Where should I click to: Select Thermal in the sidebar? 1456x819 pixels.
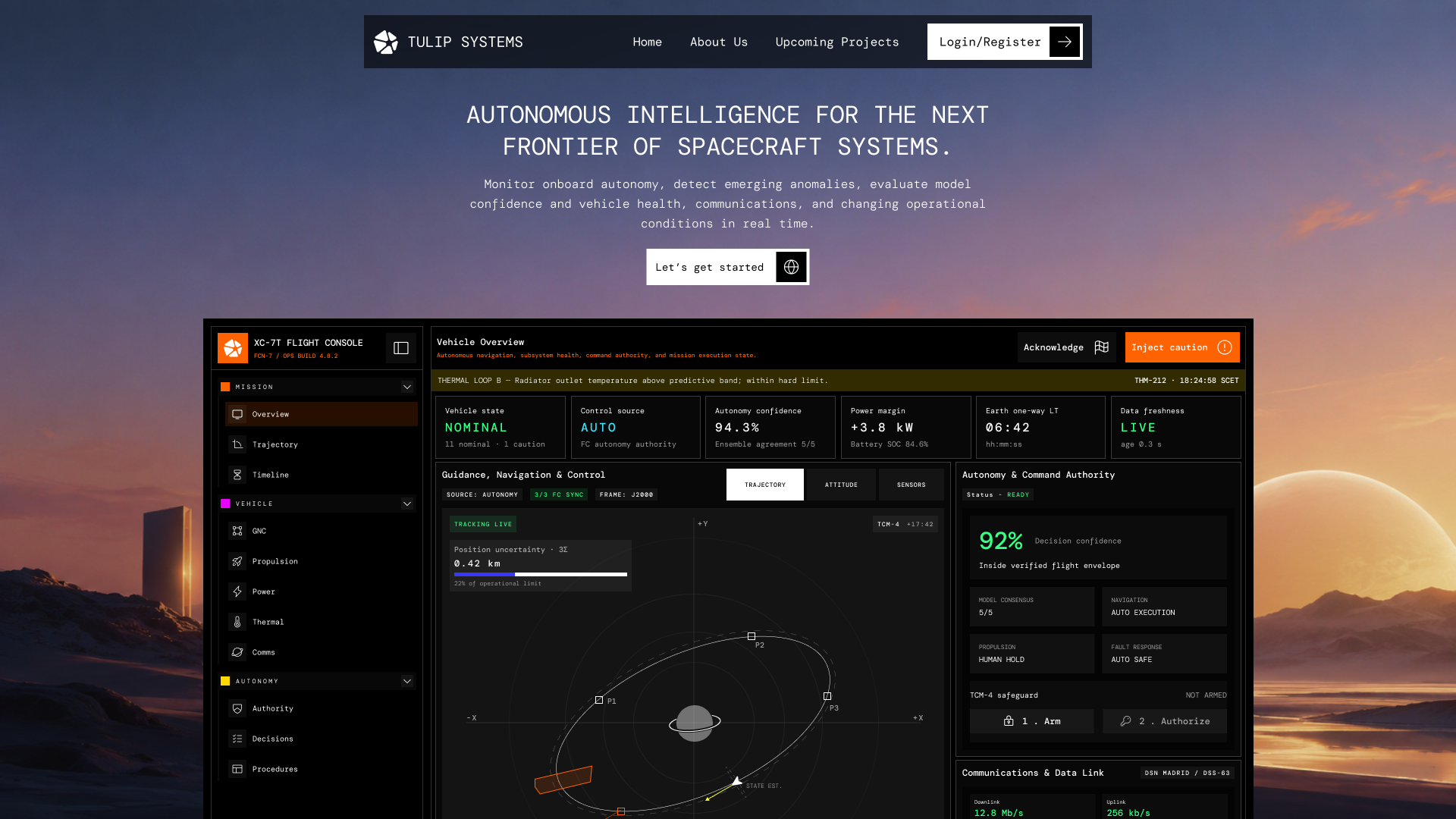pos(322,622)
